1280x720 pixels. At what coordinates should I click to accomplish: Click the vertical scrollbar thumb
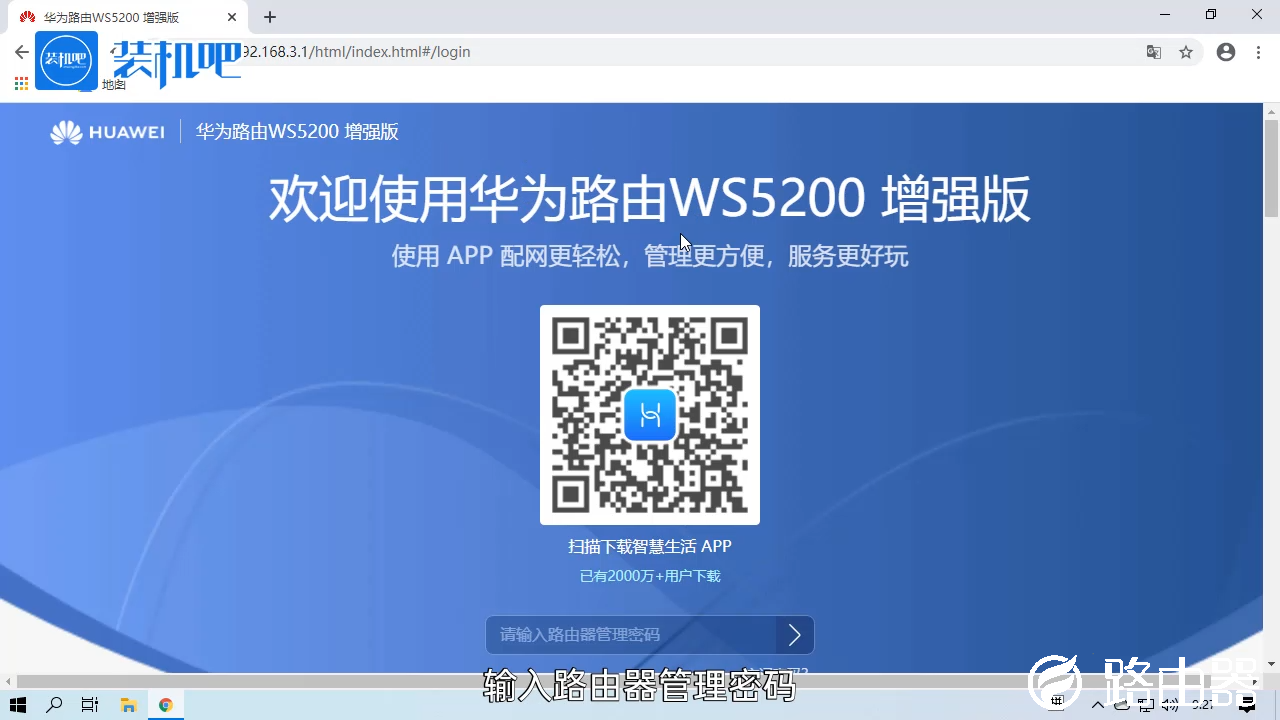[x=1271, y=166]
